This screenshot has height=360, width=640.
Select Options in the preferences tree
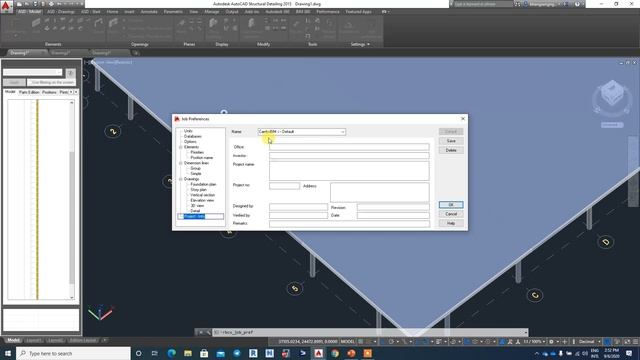[190, 142]
